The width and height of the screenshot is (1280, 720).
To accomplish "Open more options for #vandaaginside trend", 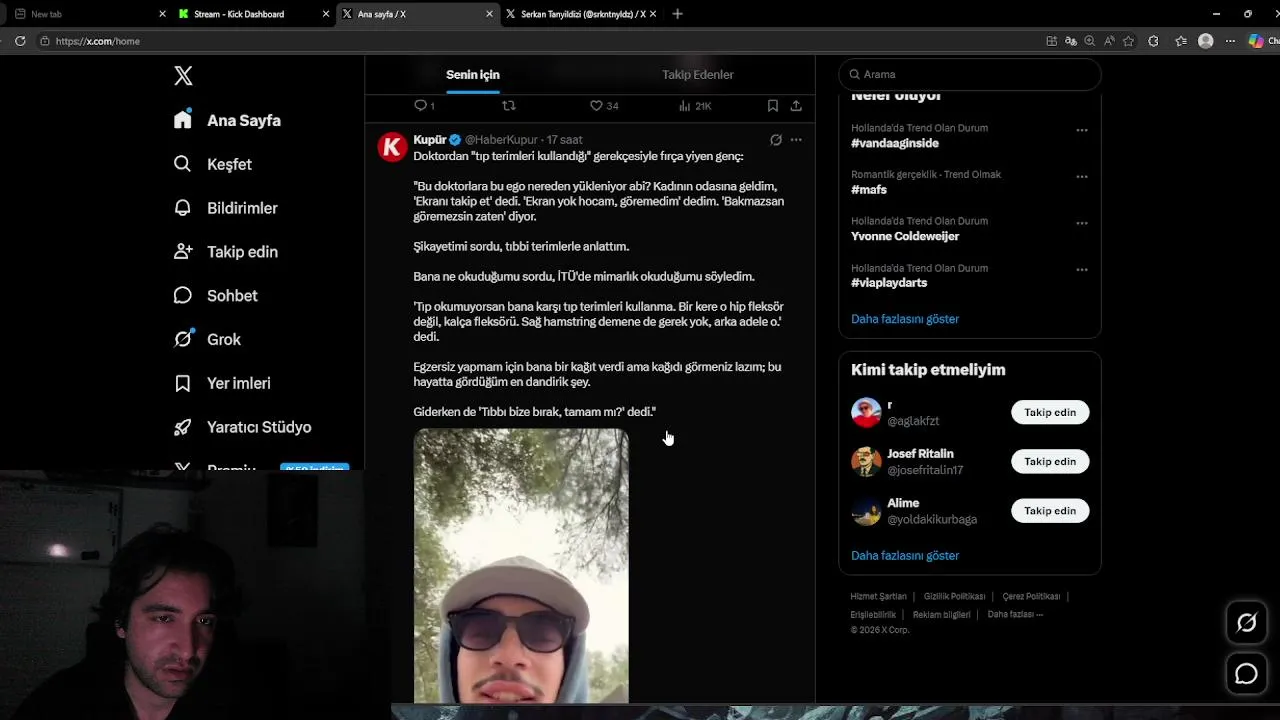I will [x=1082, y=130].
